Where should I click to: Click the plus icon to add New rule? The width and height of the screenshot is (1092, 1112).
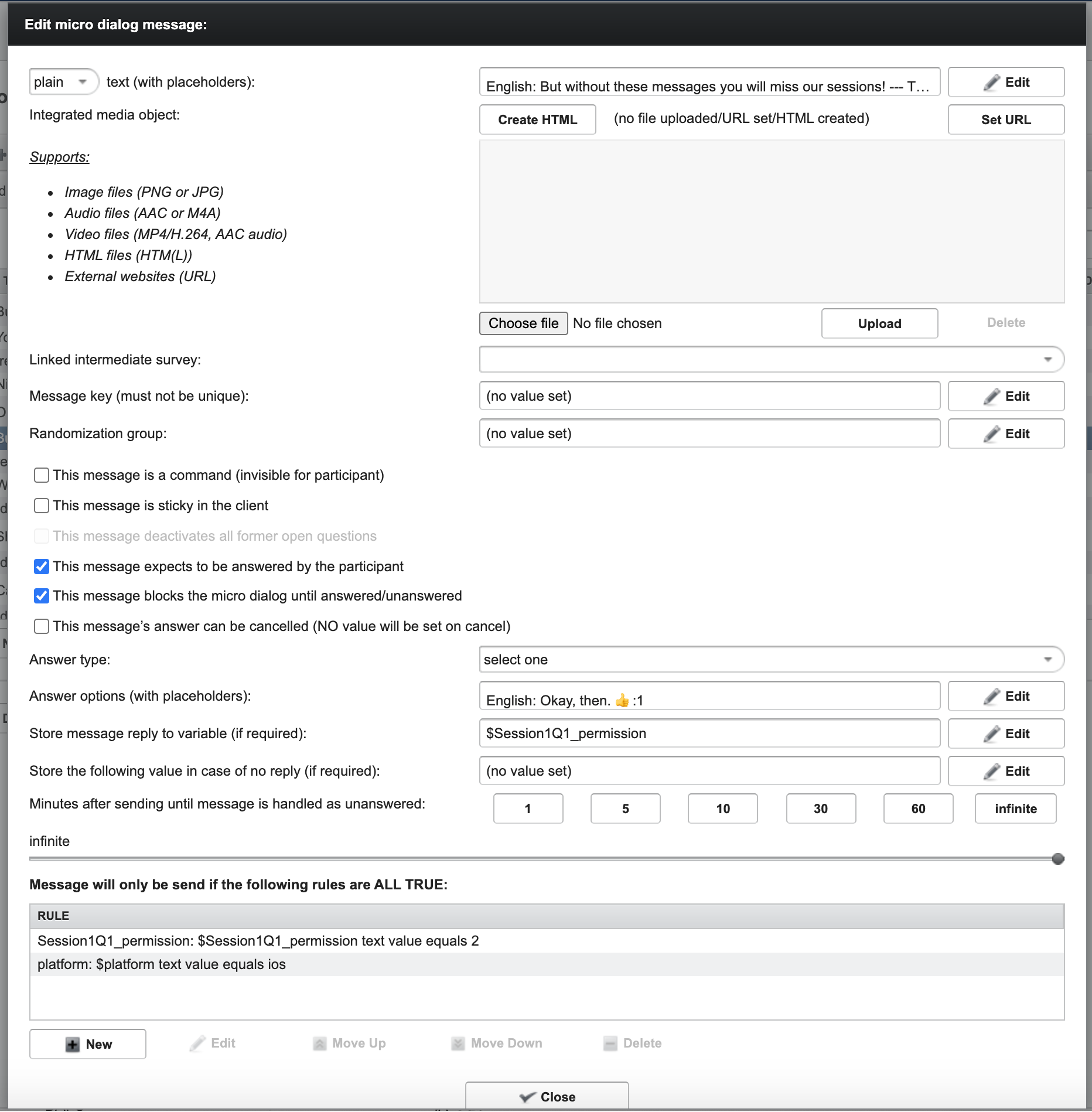(73, 1045)
